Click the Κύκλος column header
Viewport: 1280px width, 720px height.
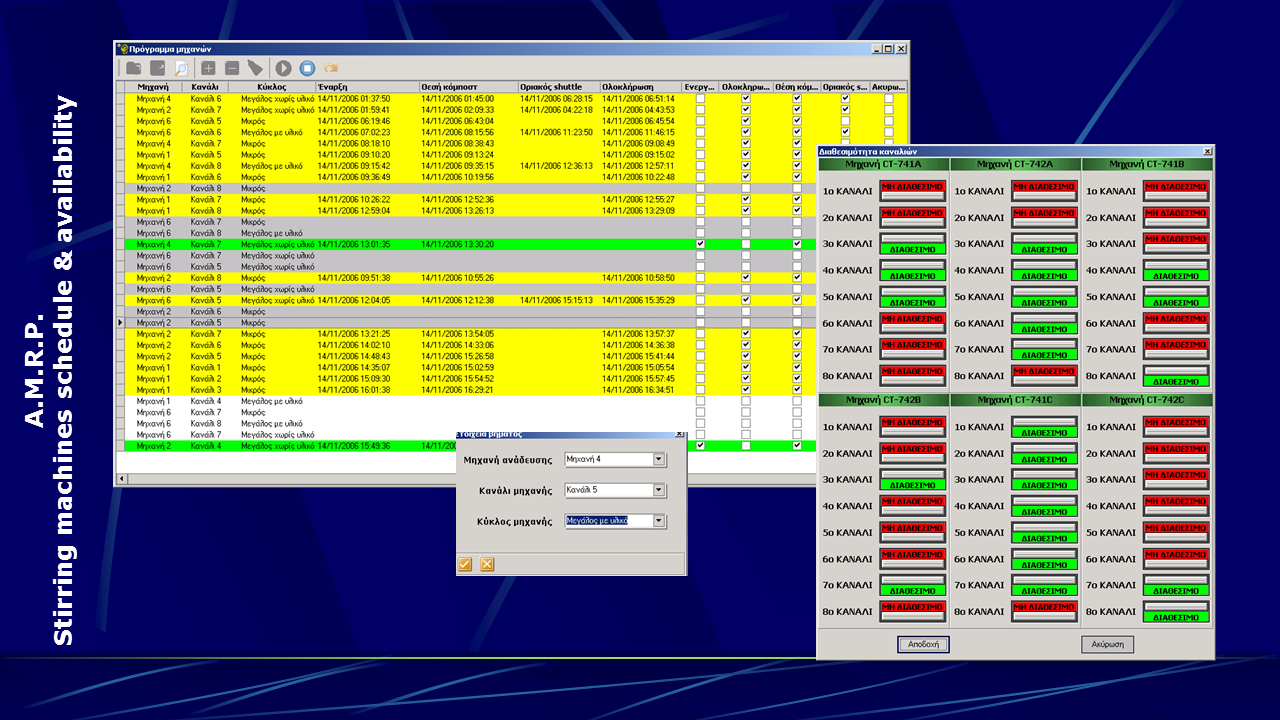pos(272,87)
